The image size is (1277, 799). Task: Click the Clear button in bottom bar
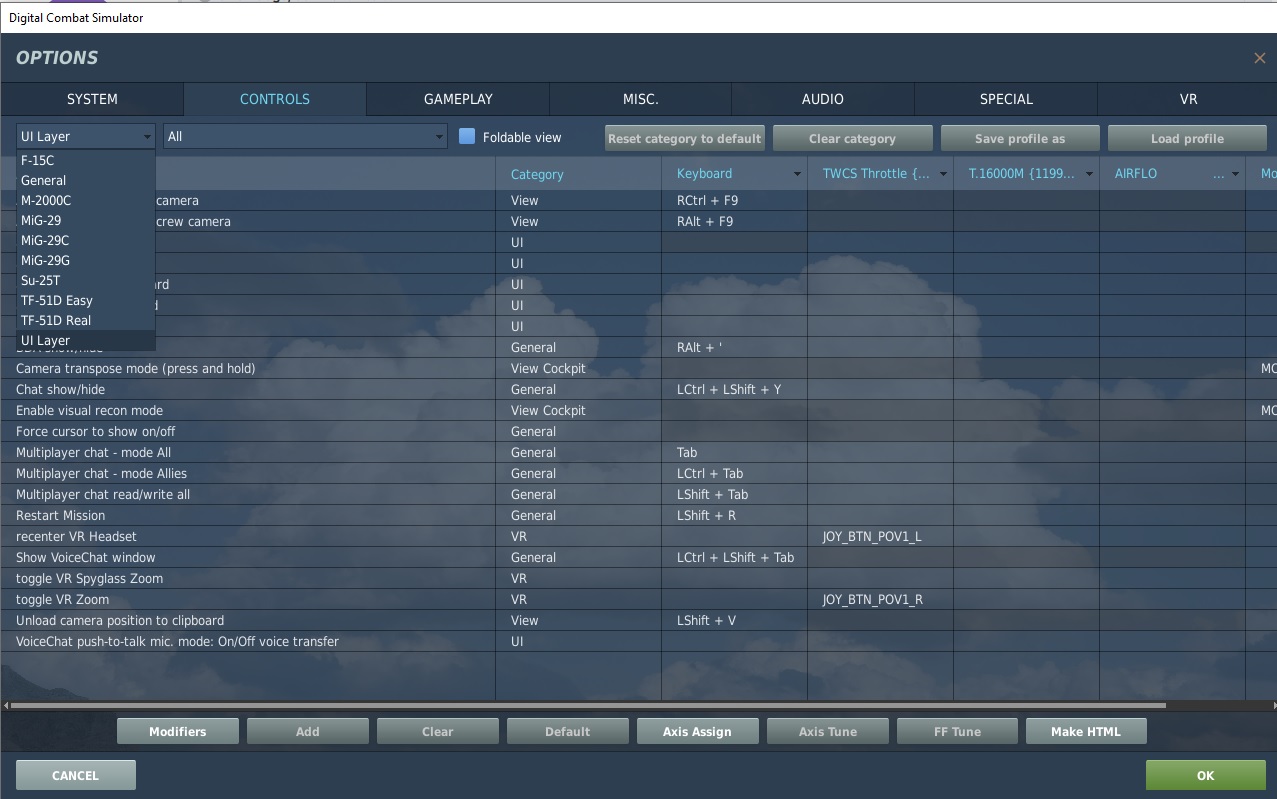(x=438, y=731)
